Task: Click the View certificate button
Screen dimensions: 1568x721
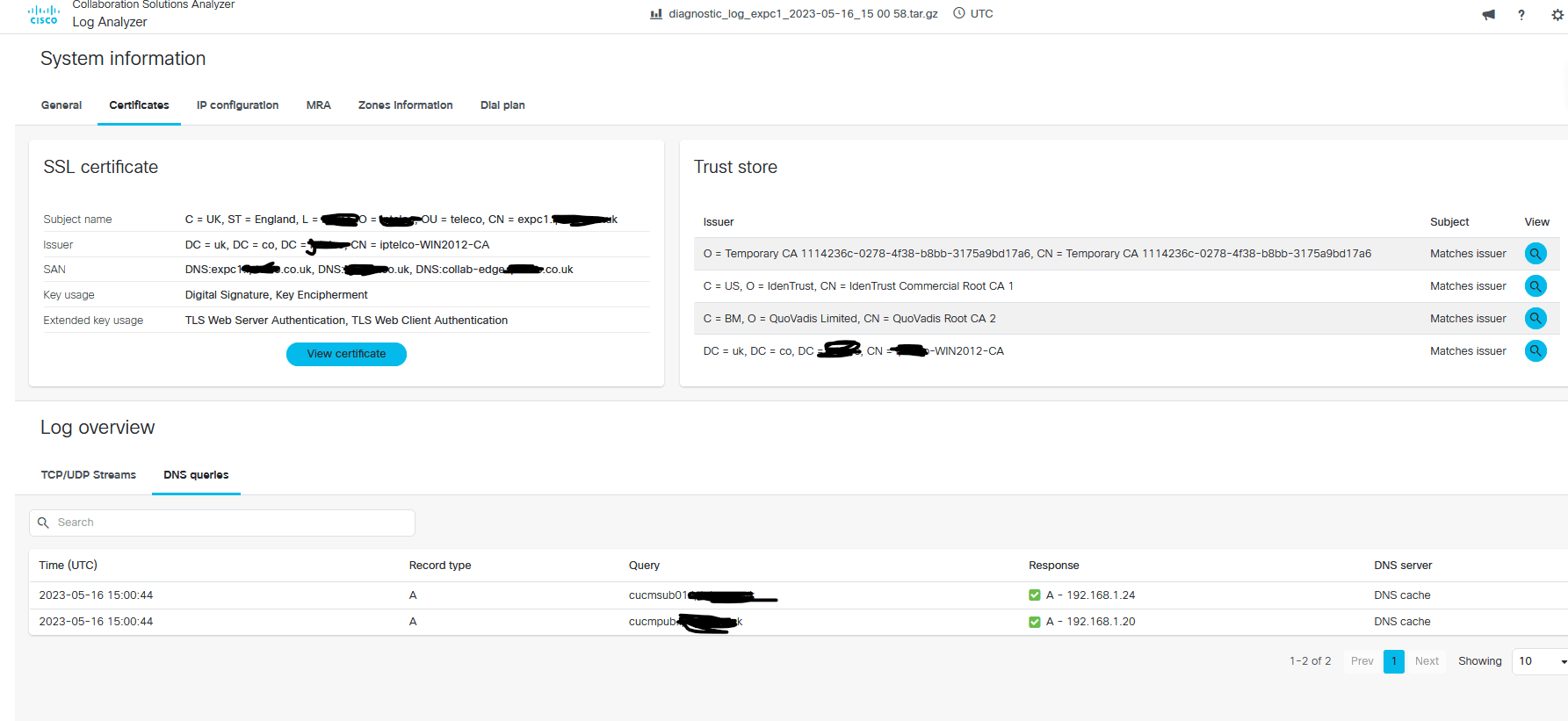Action: 346,354
